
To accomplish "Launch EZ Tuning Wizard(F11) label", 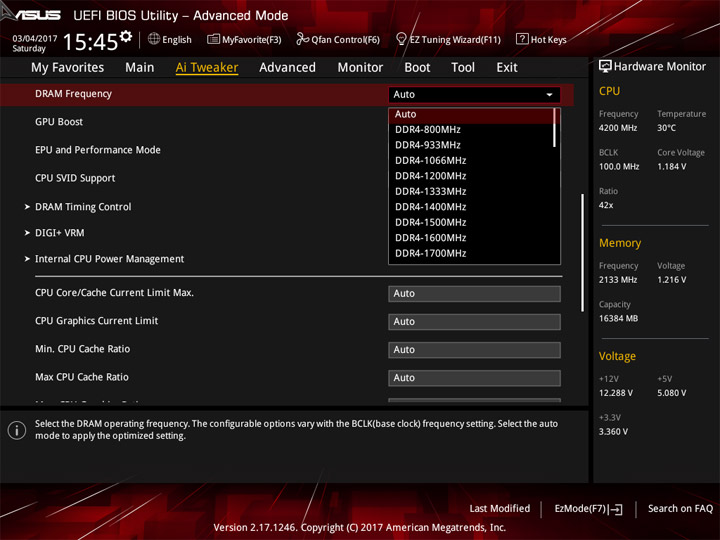I will click(455, 40).
